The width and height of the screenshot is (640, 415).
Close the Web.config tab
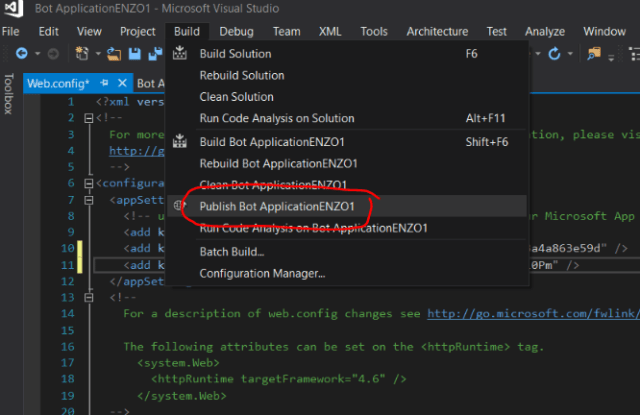122,83
